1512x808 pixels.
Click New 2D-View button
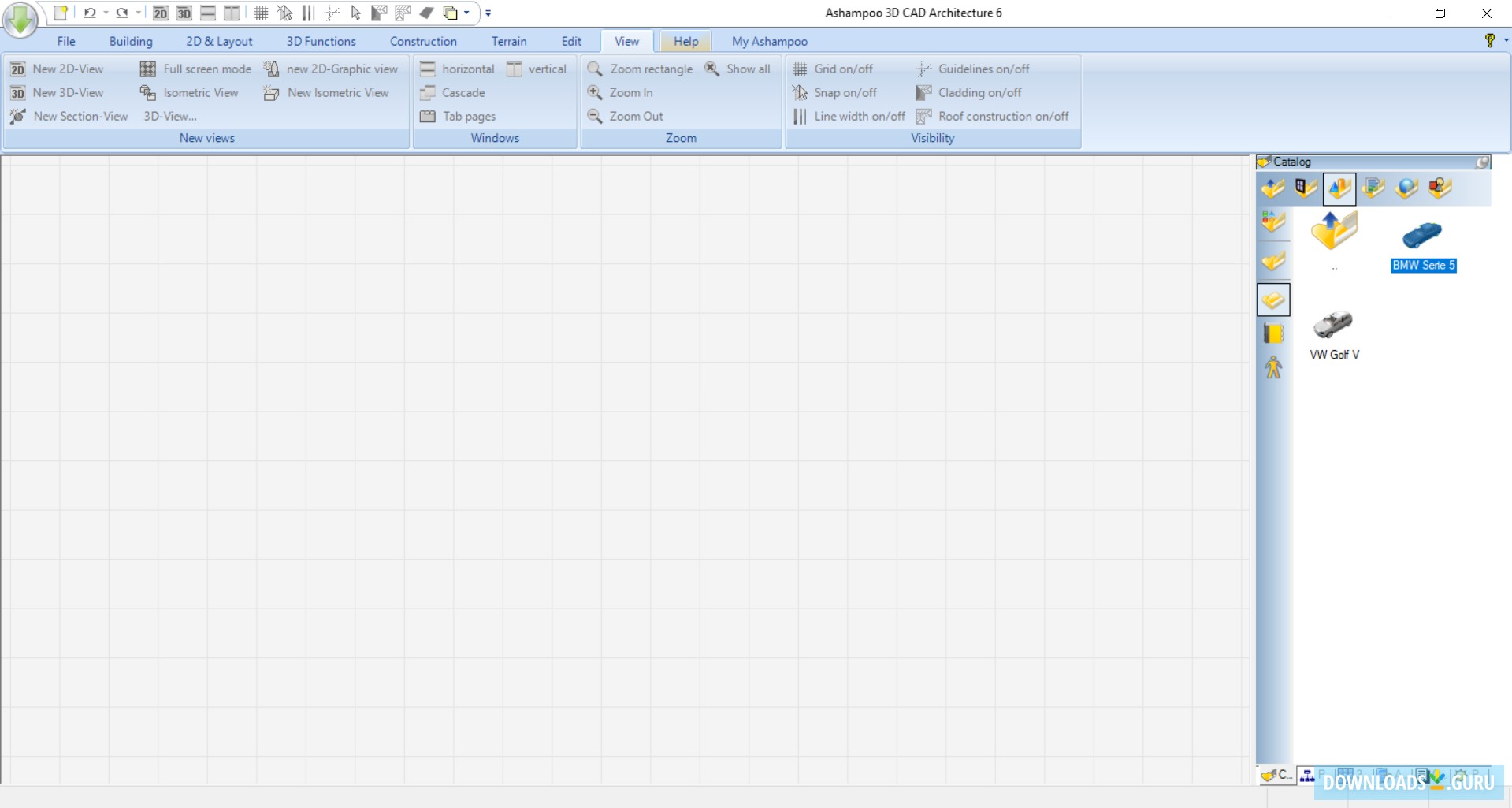pos(57,69)
